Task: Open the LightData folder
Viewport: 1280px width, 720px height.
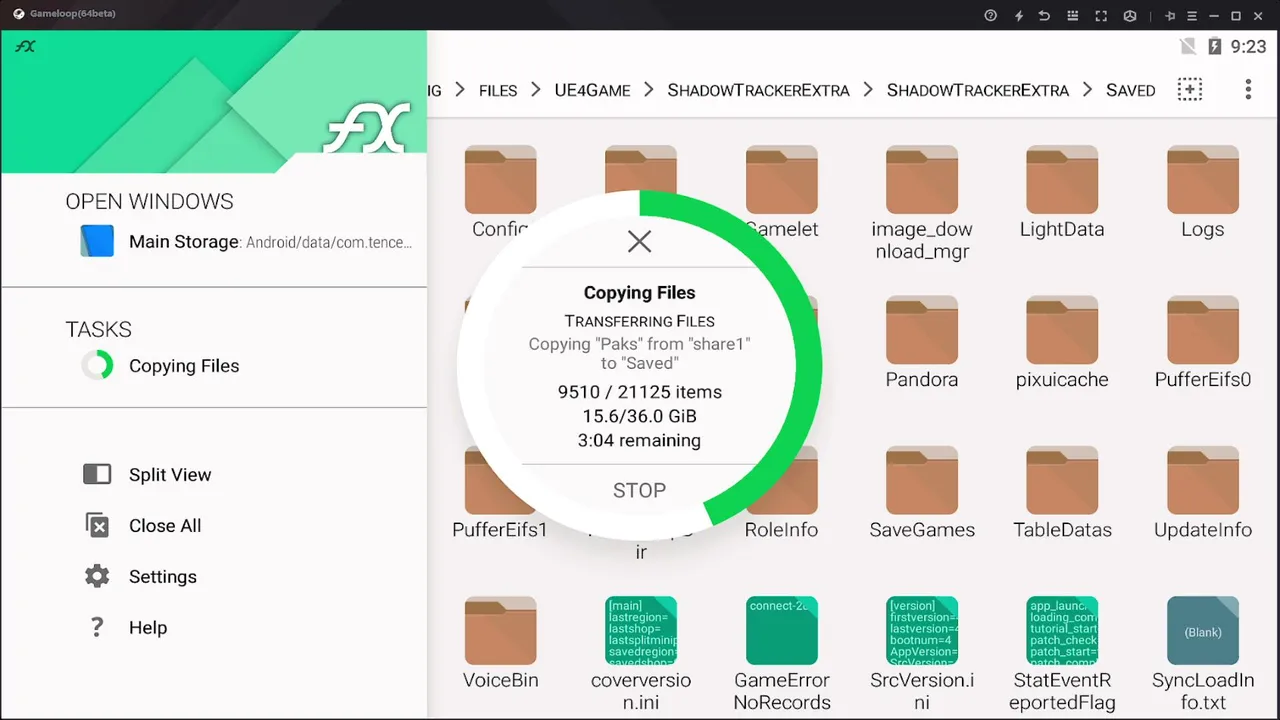Action: 1062,192
